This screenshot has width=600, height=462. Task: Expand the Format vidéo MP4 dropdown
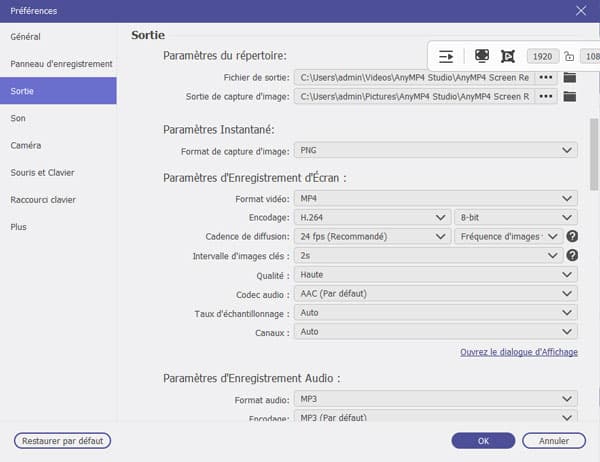coord(436,198)
